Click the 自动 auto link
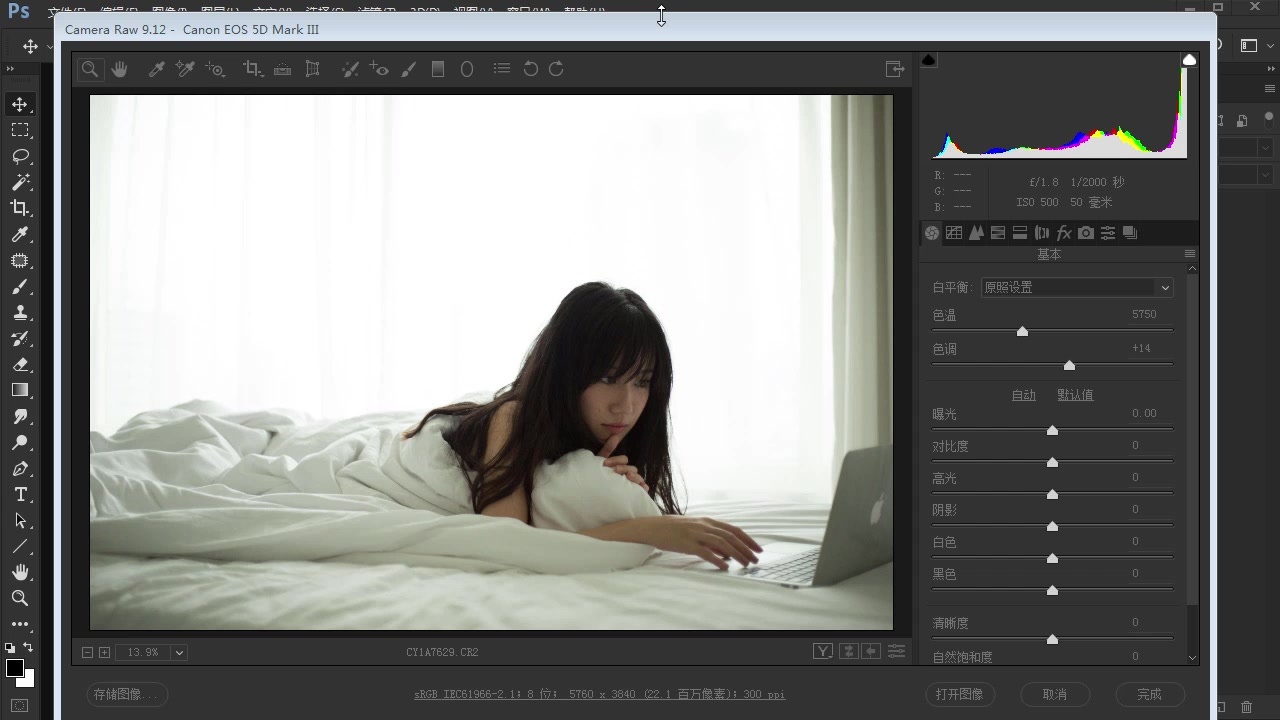Screen dimensions: 1280x720 coord(1024,395)
